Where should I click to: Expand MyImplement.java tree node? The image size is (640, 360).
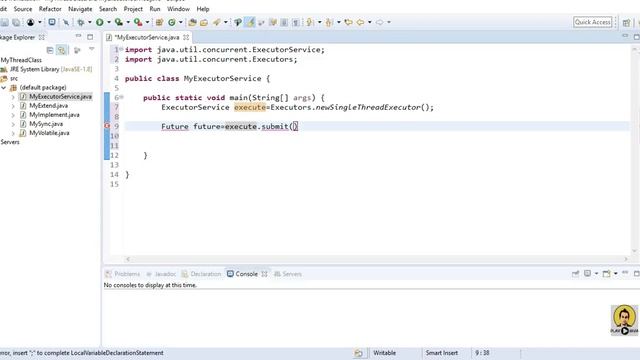(13, 115)
